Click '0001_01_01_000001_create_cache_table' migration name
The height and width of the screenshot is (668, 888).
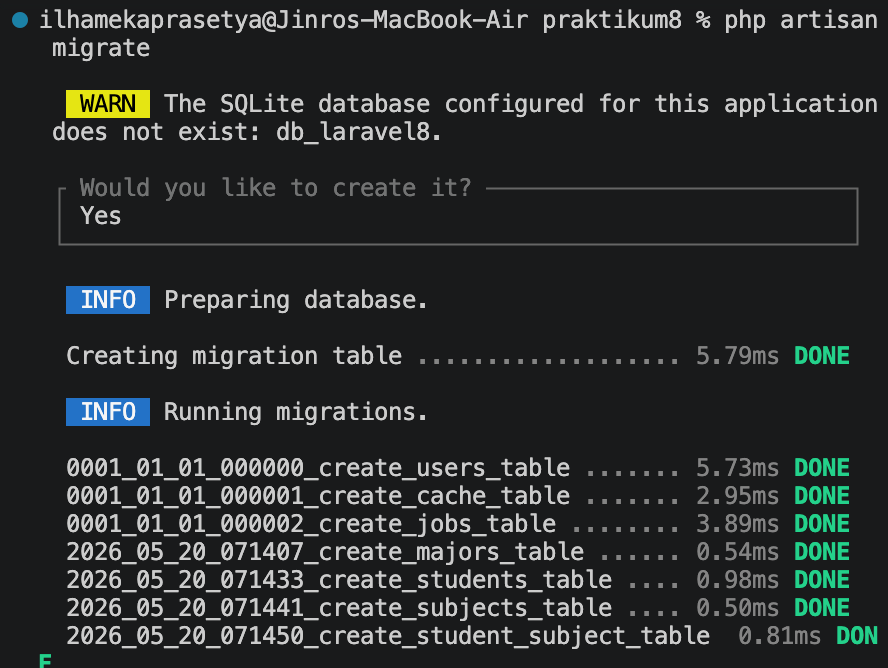pyautogui.click(x=318, y=496)
